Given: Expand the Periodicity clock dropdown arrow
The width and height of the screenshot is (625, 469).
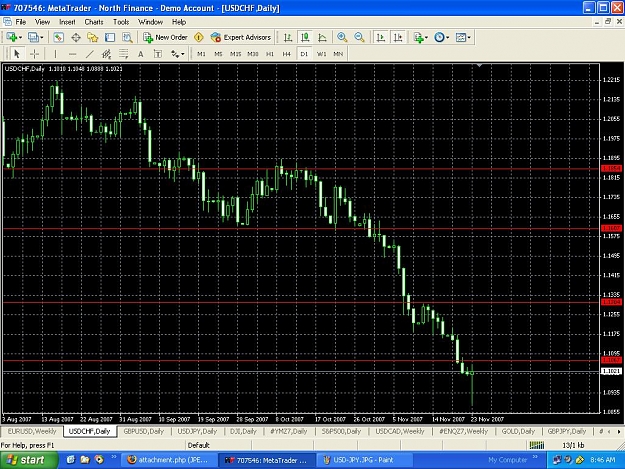Looking at the screenshot, I should point(448,37).
